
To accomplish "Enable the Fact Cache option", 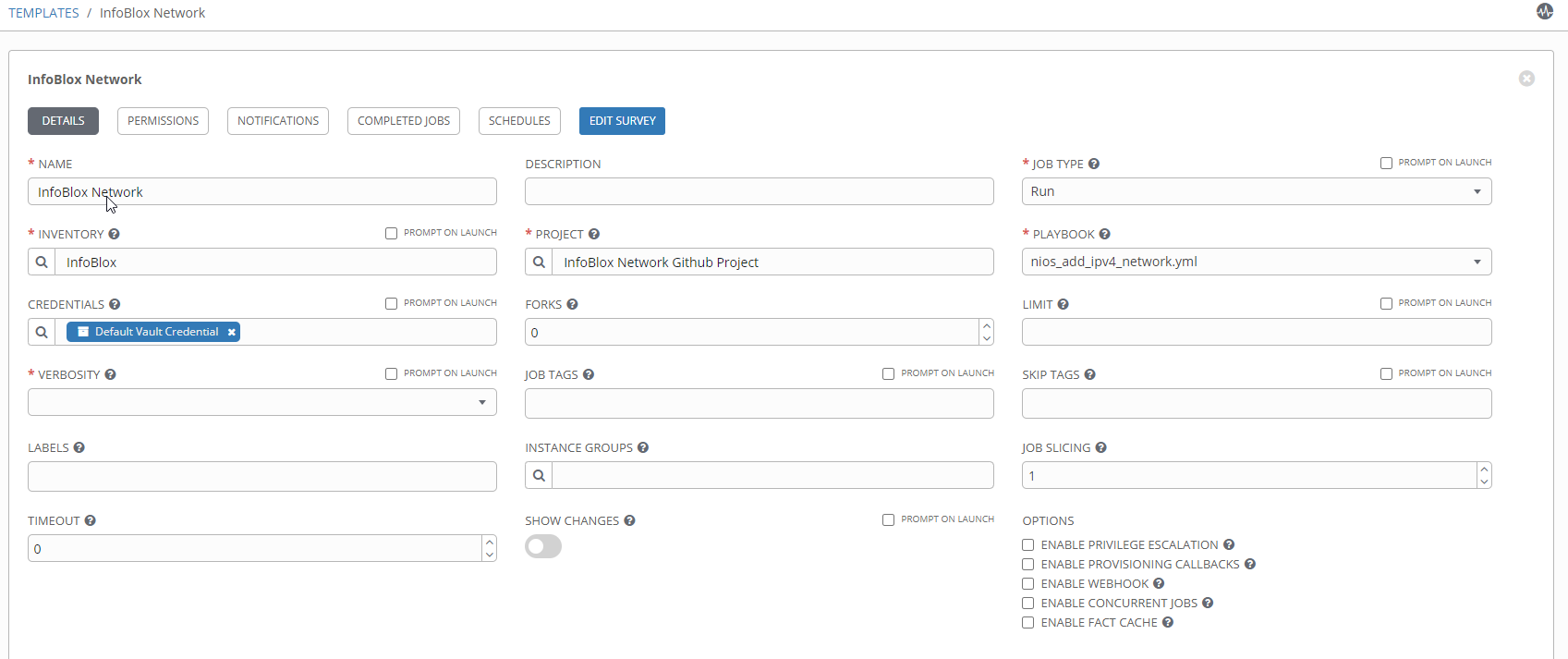I will click(x=1027, y=623).
